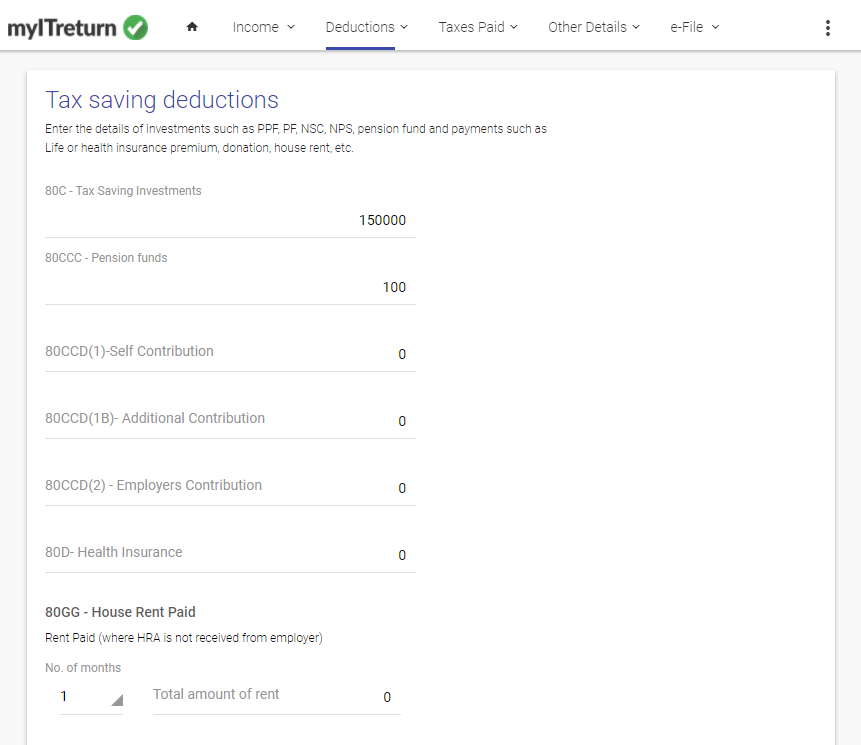861x745 pixels.
Task: Open the Deductions dropdown menu
Action: (366, 27)
